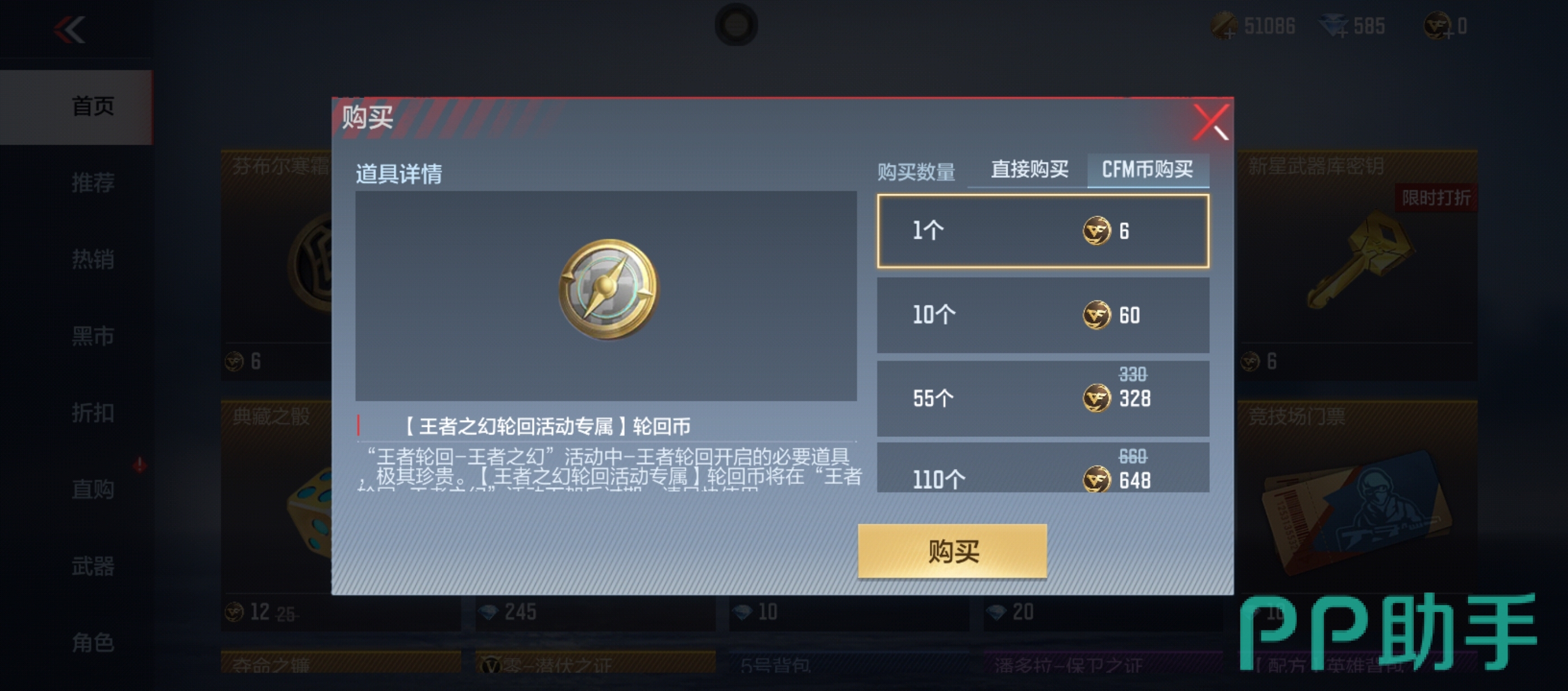Click the yellow 购买 button

[x=953, y=551]
